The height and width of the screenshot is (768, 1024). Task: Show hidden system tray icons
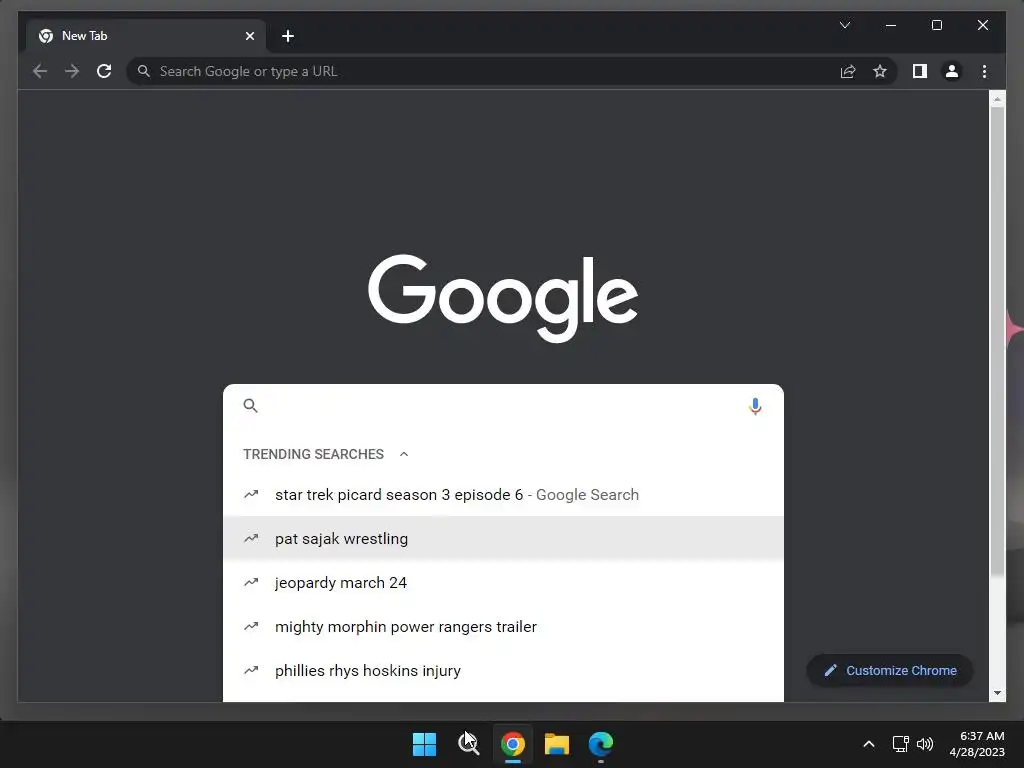tap(869, 744)
